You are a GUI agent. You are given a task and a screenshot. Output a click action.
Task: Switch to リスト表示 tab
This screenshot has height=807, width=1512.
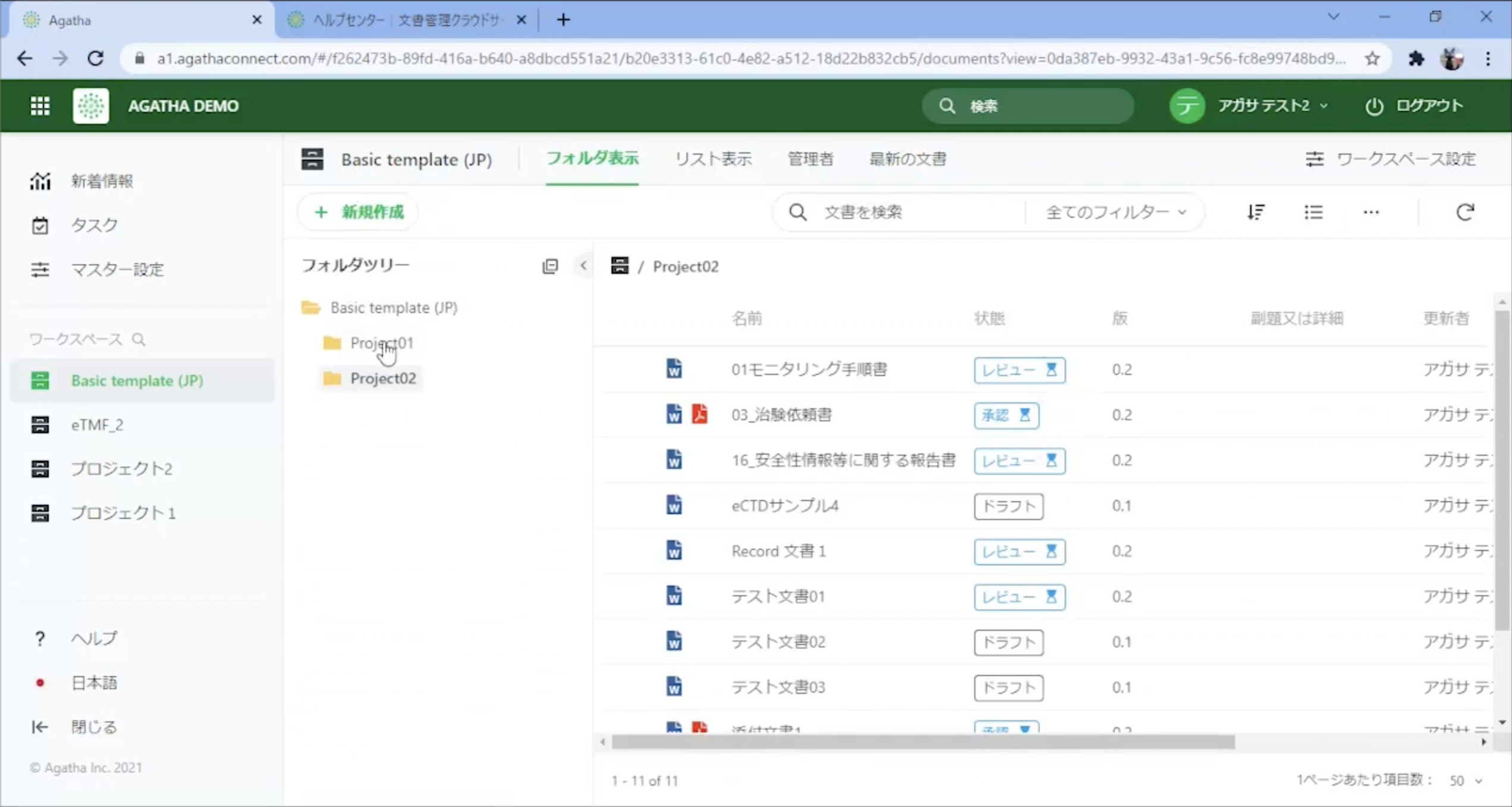point(713,159)
